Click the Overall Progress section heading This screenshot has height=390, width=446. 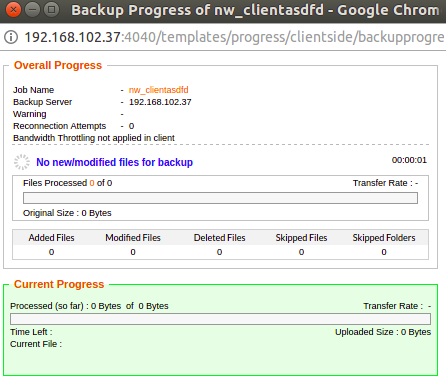(58, 65)
